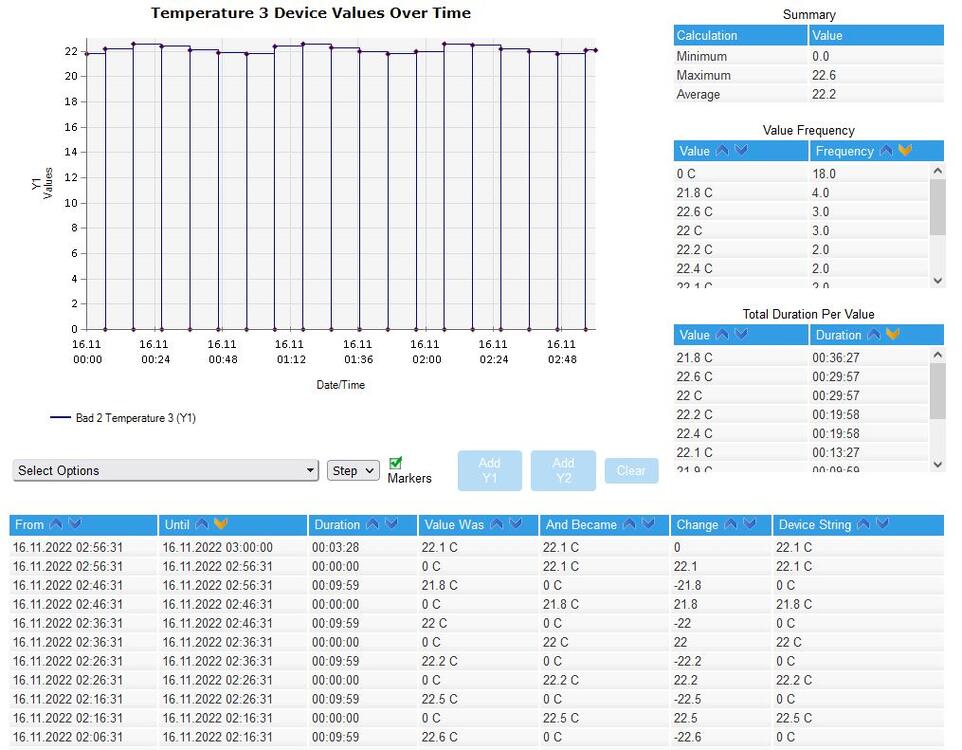Sort And Became column ascending
The width and height of the screenshot is (962, 750).
629,525
